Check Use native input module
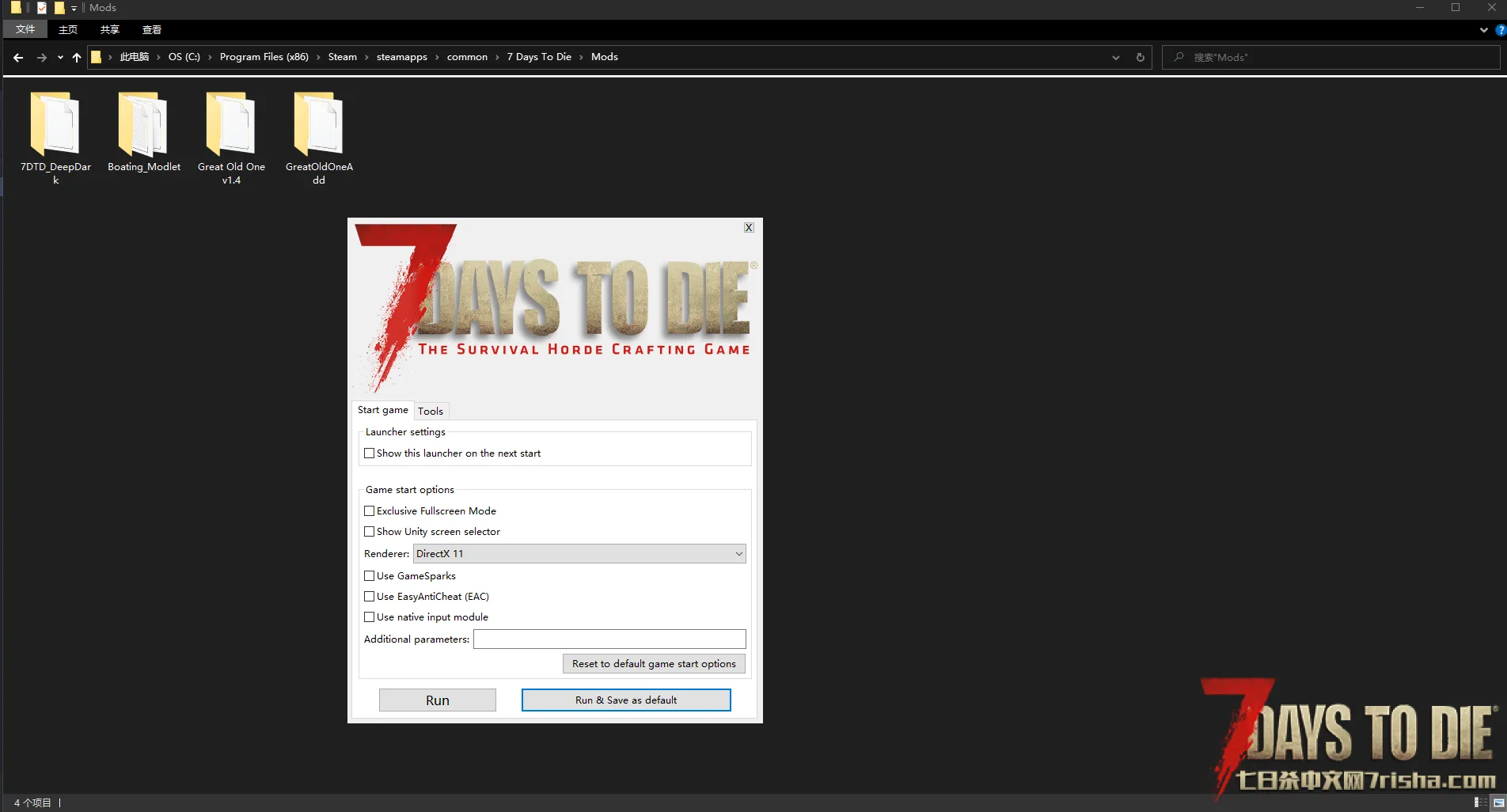This screenshot has height=812, width=1507. 369,617
